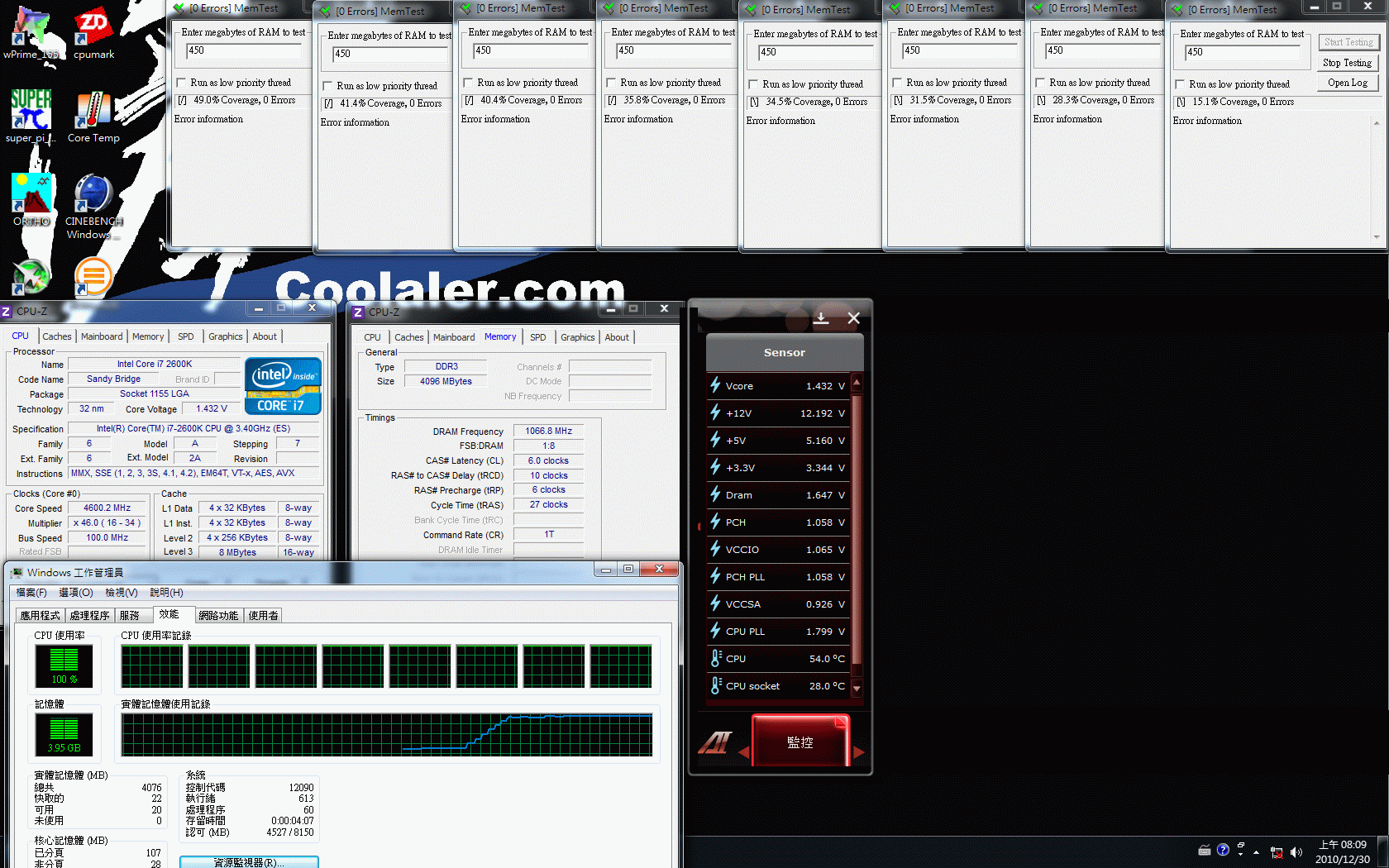Click the DRAM Frequency value 1066.8 MHz

(x=548, y=431)
